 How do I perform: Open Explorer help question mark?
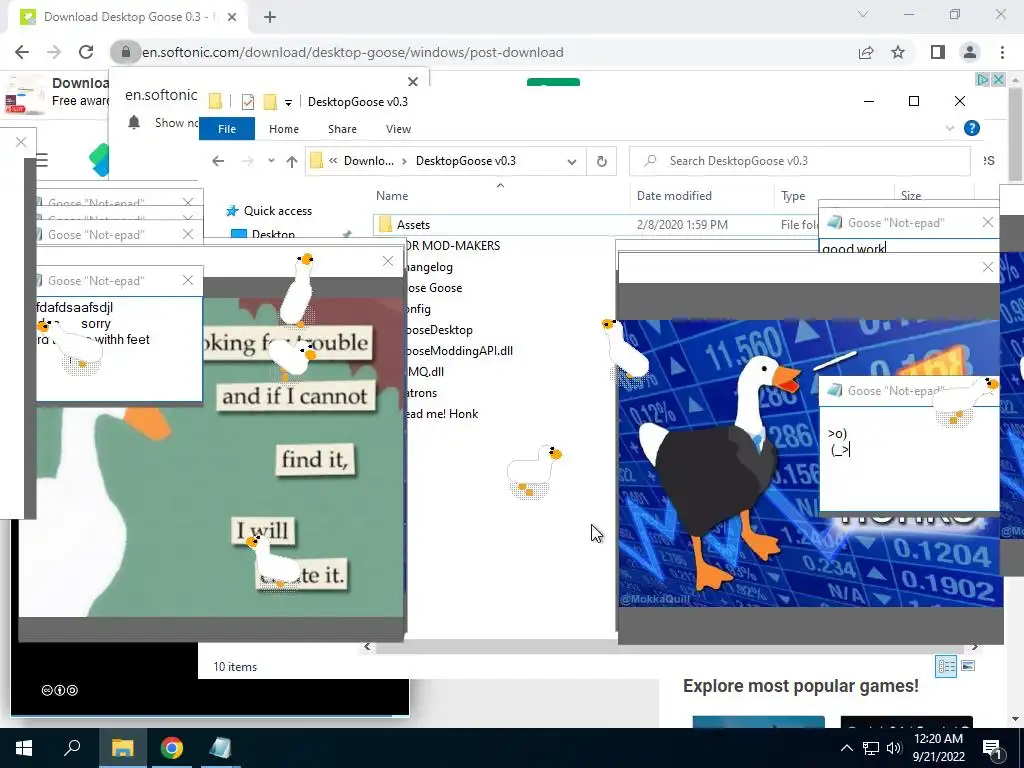click(972, 128)
